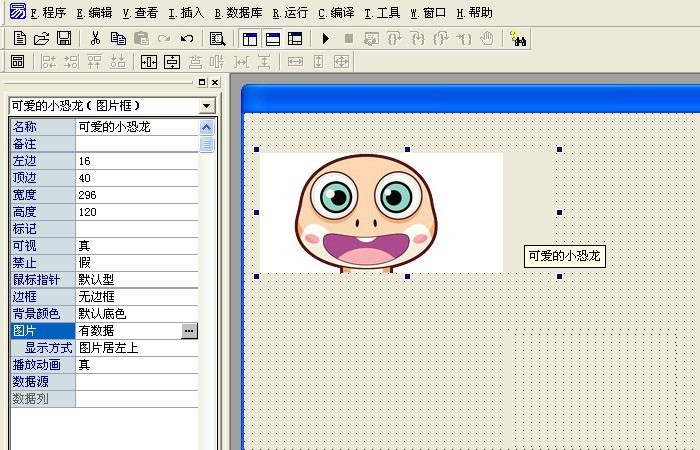Click the find-in-document magnifier icon

click(217, 39)
